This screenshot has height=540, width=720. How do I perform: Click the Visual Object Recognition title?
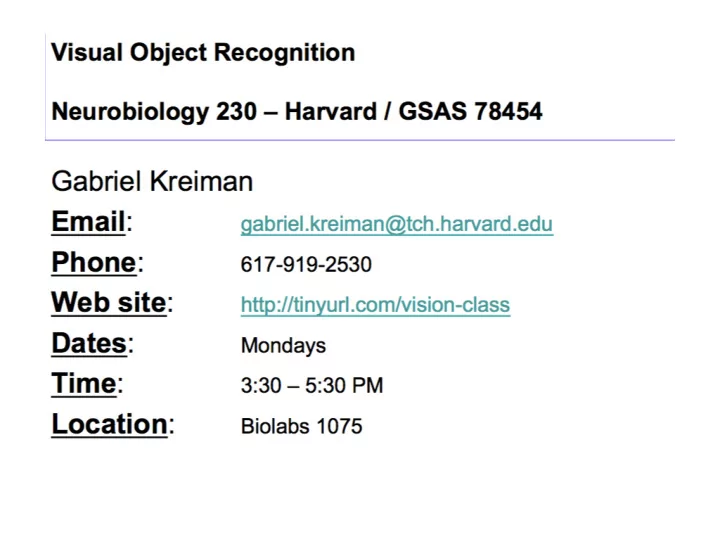[203, 53]
